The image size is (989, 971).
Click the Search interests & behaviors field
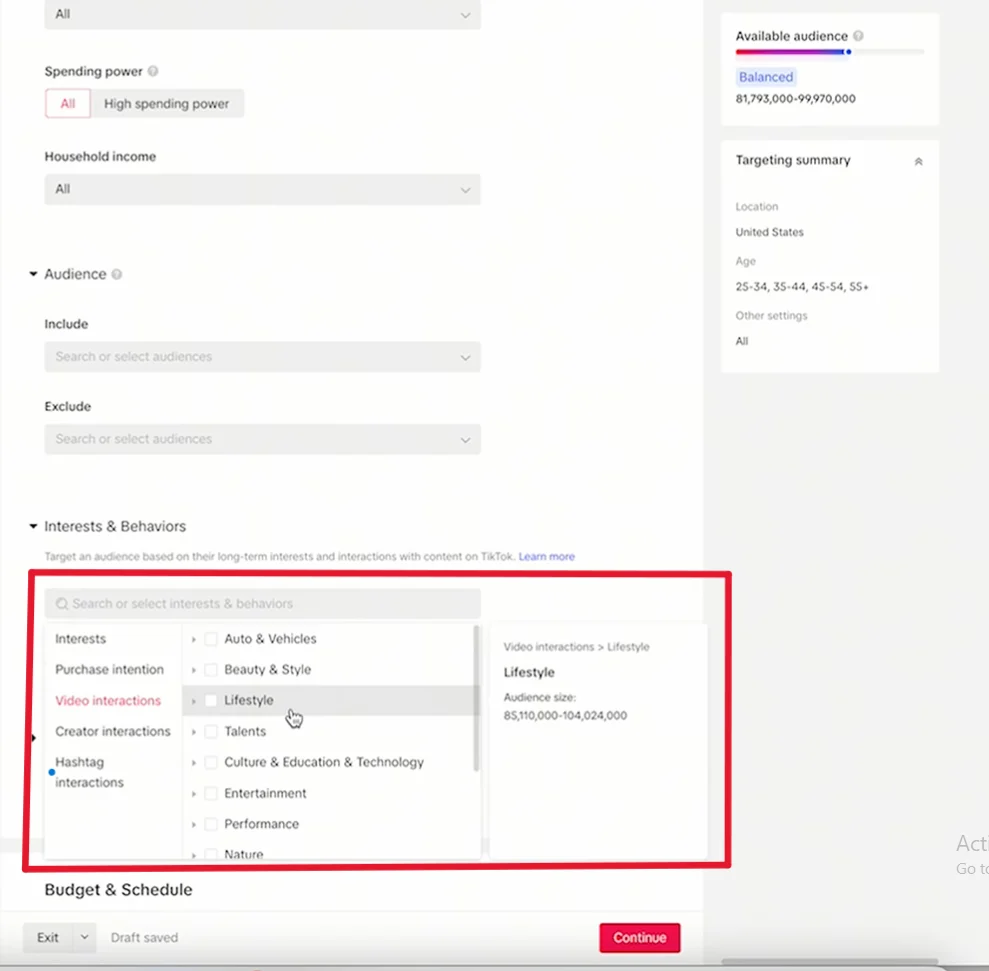[262, 604]
